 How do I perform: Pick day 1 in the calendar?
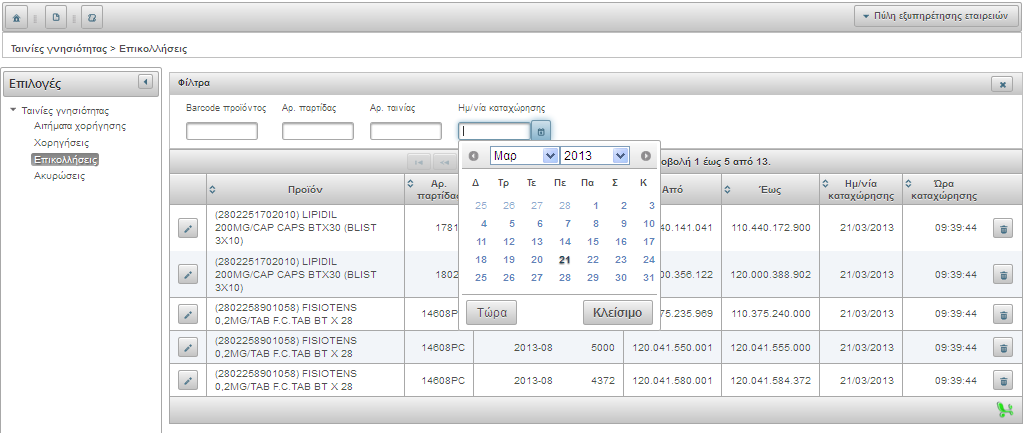[x=596, y=206]
